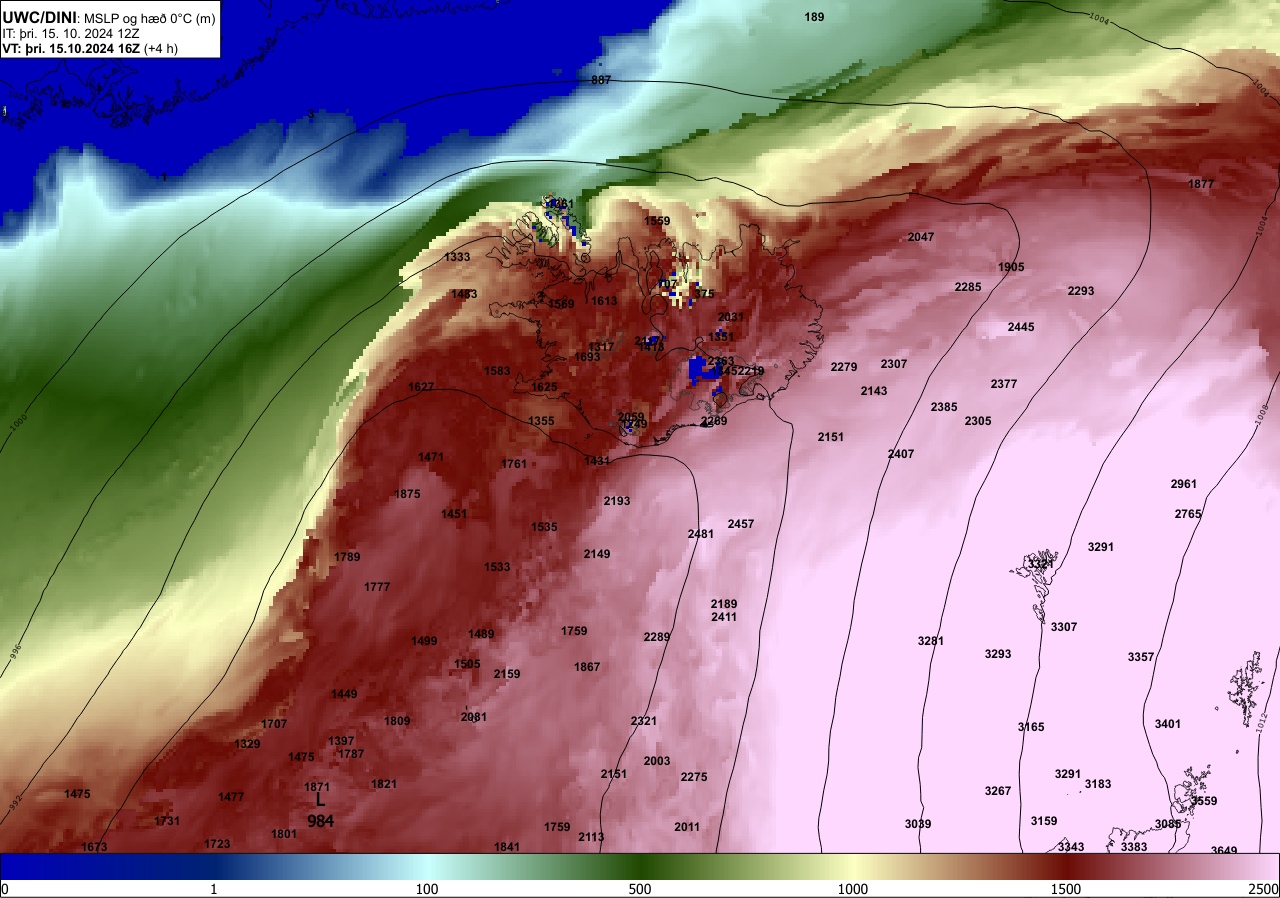
Task: Click the 1761 height value
Action: tap(514, 464)
